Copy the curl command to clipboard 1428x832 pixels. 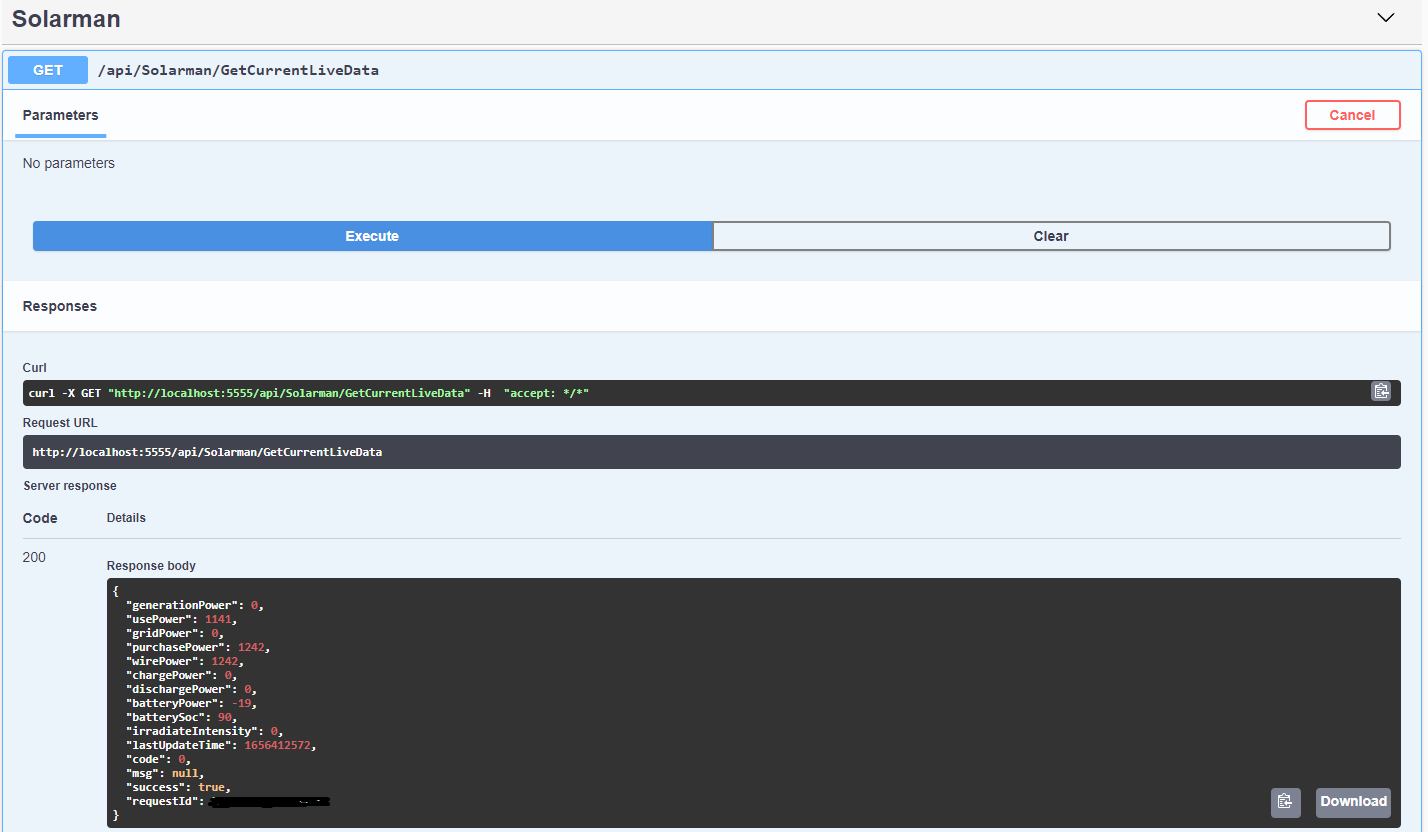[1381, 391]
